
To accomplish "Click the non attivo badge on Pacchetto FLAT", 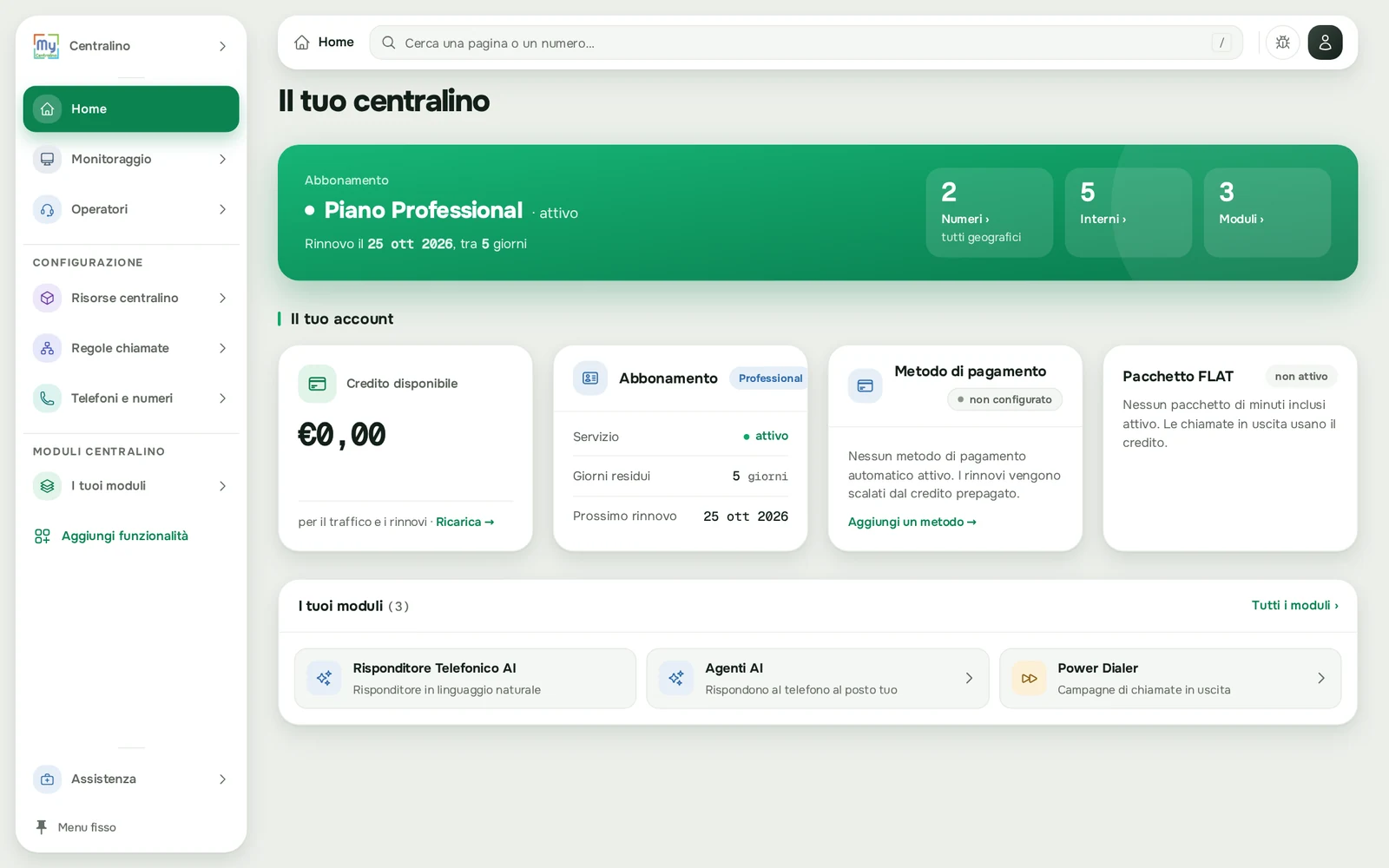I will [1300, 377].
